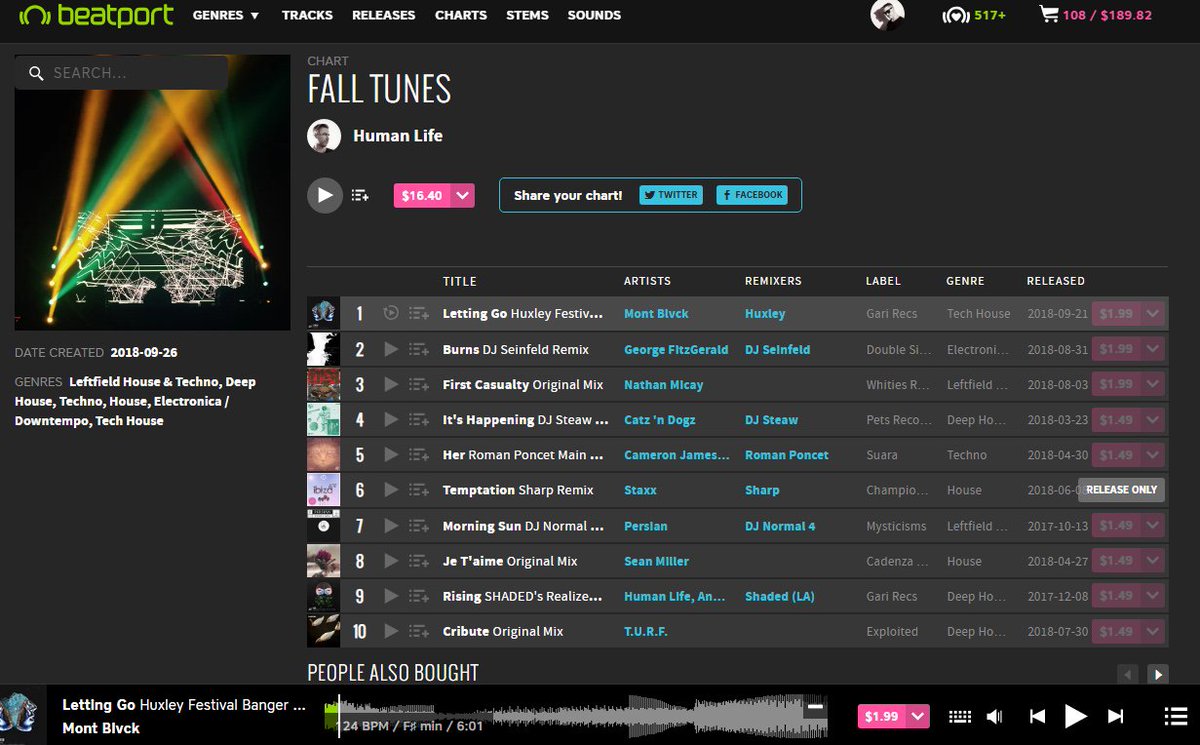The image size is (1200, 745).
Task: Go to Stems in top navigation
Action: coord(527,15)
